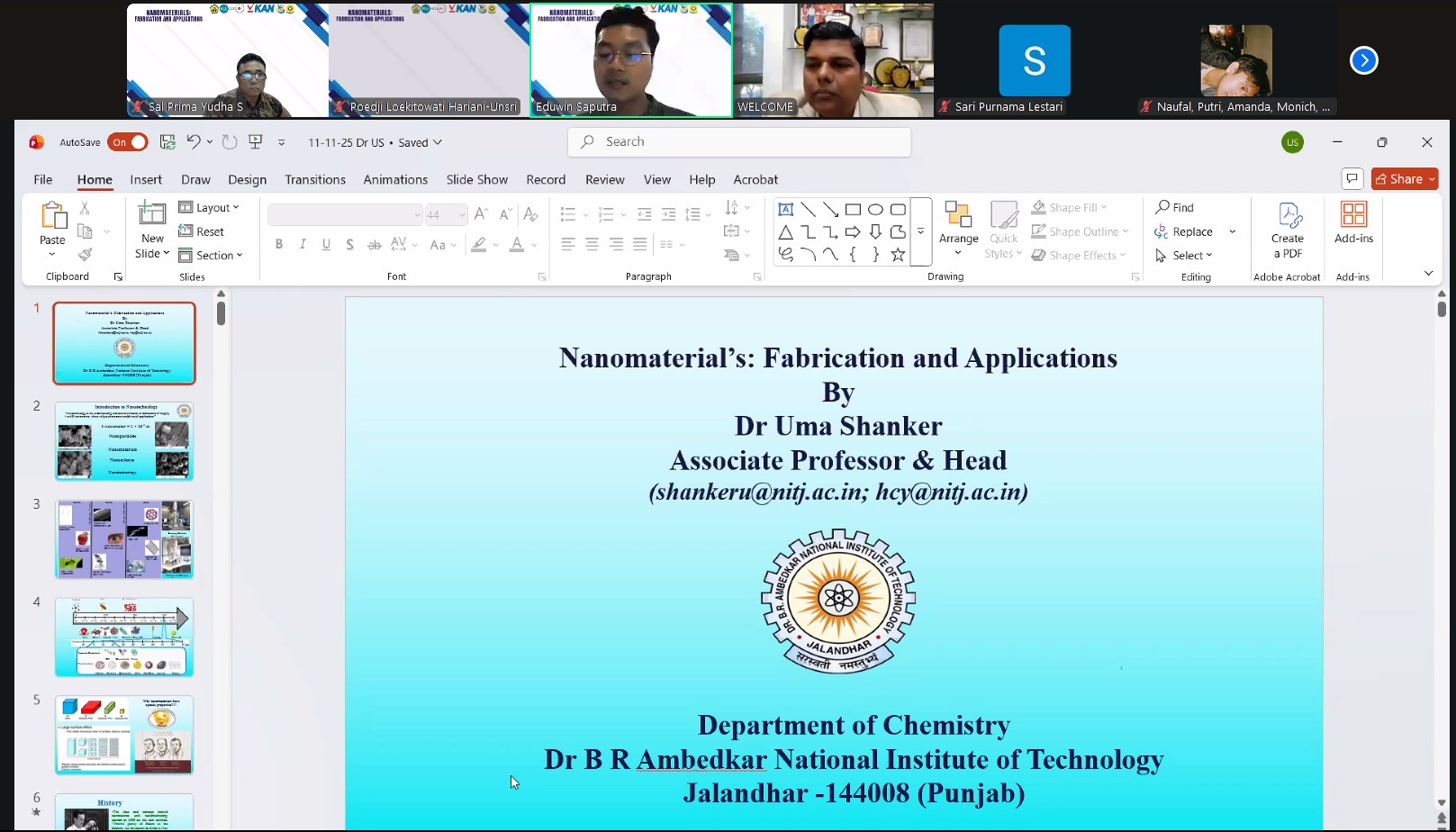Open the Arrange objects tool
The image size is (1456, 832).
coord(958,223)
